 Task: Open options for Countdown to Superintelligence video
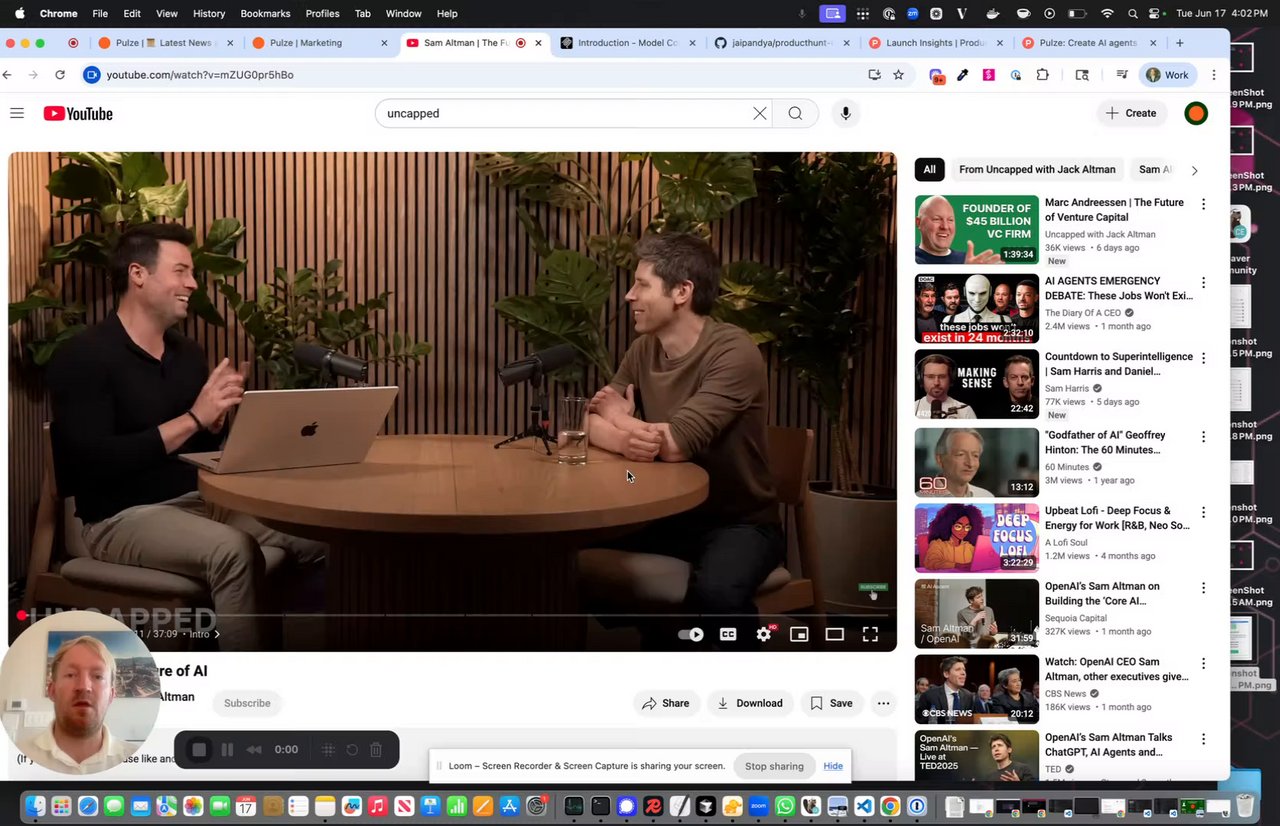pos(1203,358)
